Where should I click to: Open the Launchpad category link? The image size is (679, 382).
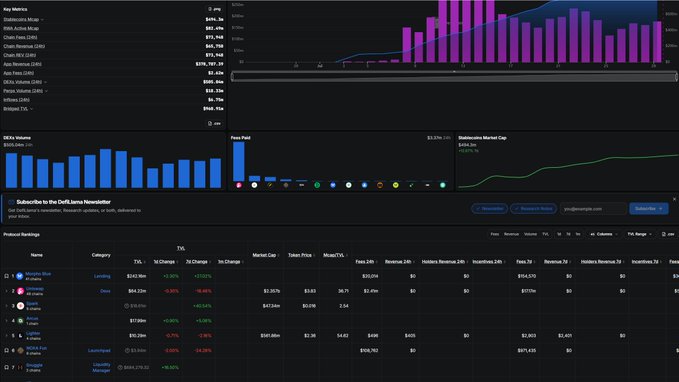pyautogui.click(x=99, y=350)
